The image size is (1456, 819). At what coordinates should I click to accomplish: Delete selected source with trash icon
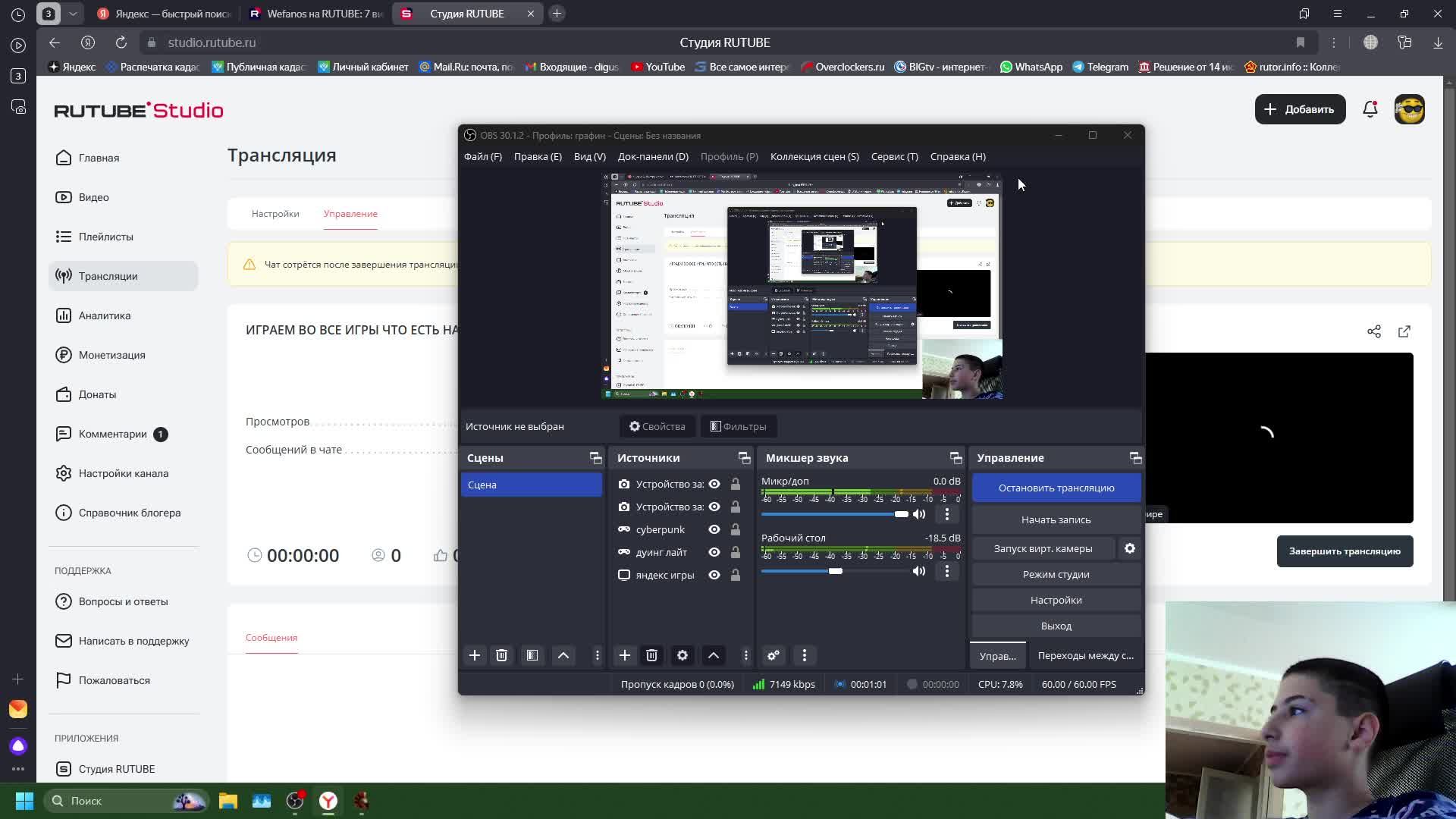tap(651, 655)
